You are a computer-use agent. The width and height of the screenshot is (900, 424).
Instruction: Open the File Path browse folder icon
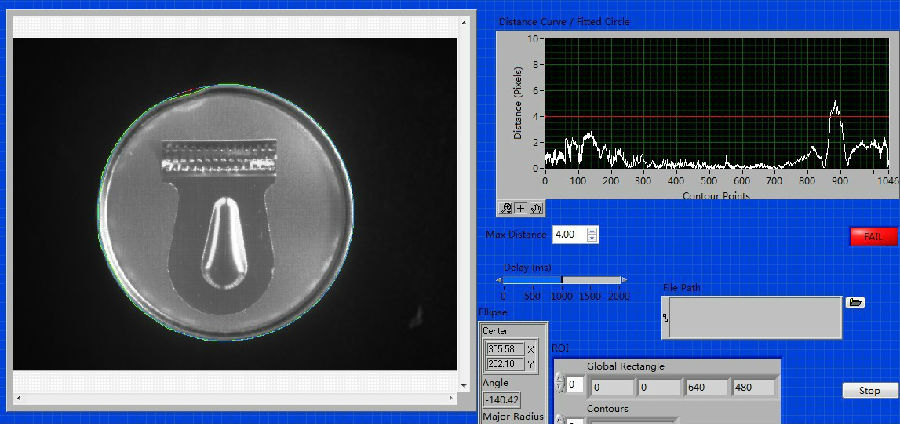[x=855, y=302]
